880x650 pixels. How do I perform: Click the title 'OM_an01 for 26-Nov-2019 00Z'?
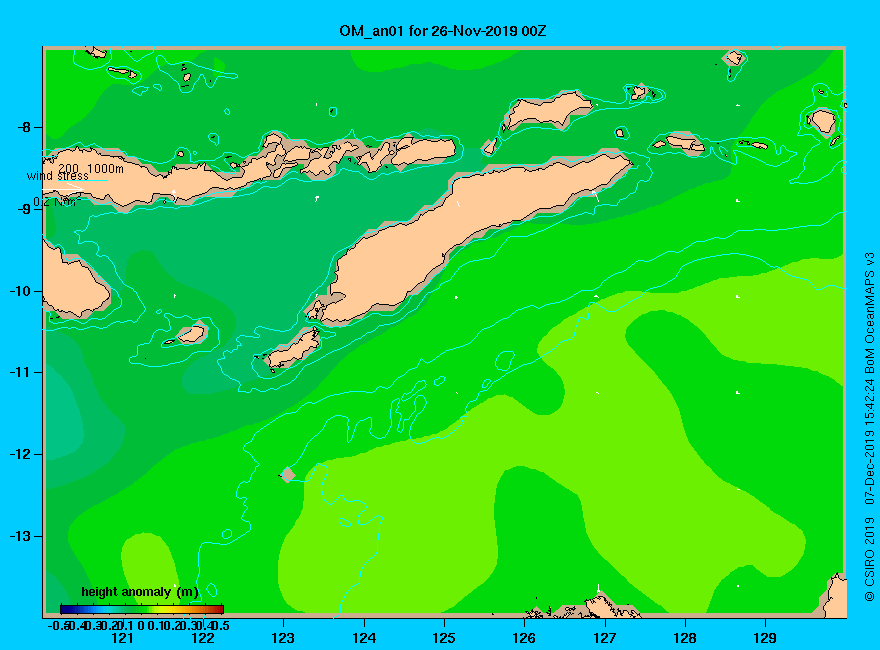pos(442,31)
